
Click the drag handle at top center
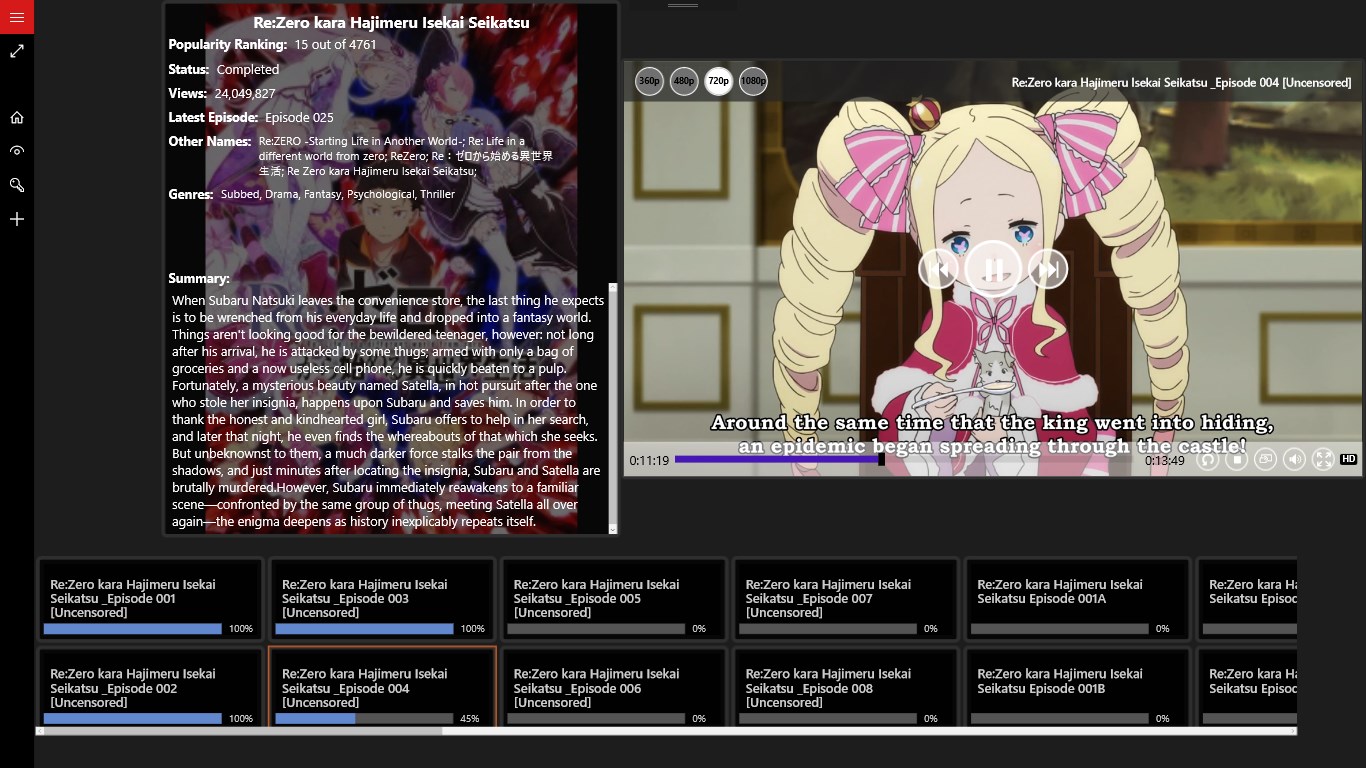(683, 5)
